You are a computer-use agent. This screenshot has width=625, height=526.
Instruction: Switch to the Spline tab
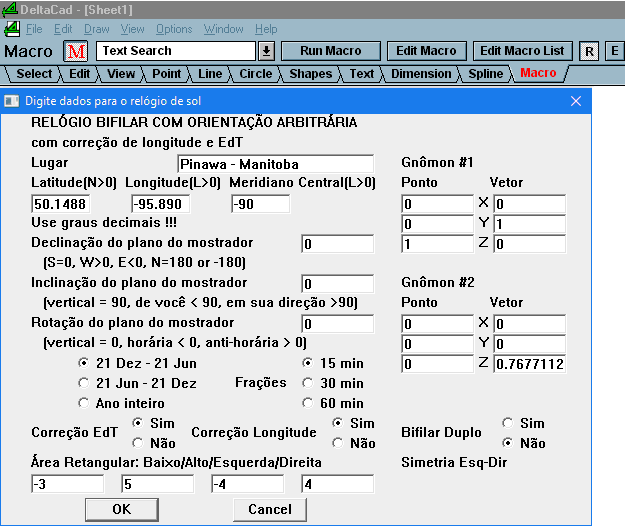coord(486,73)
